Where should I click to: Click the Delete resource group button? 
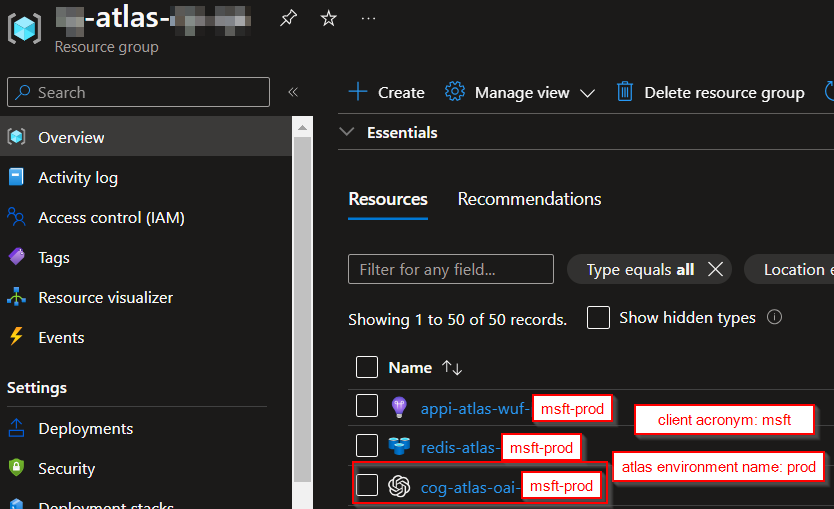click(710, 92)
